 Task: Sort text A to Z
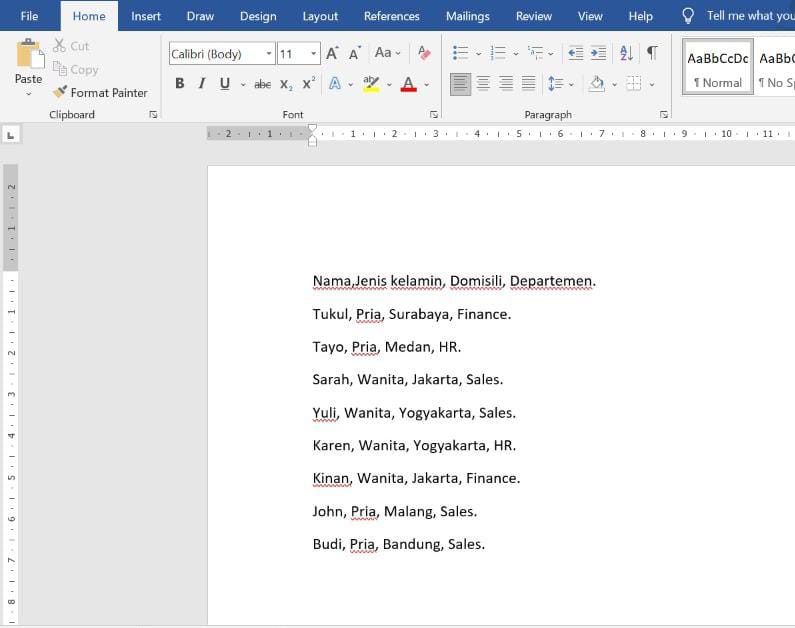pos(626,53)
